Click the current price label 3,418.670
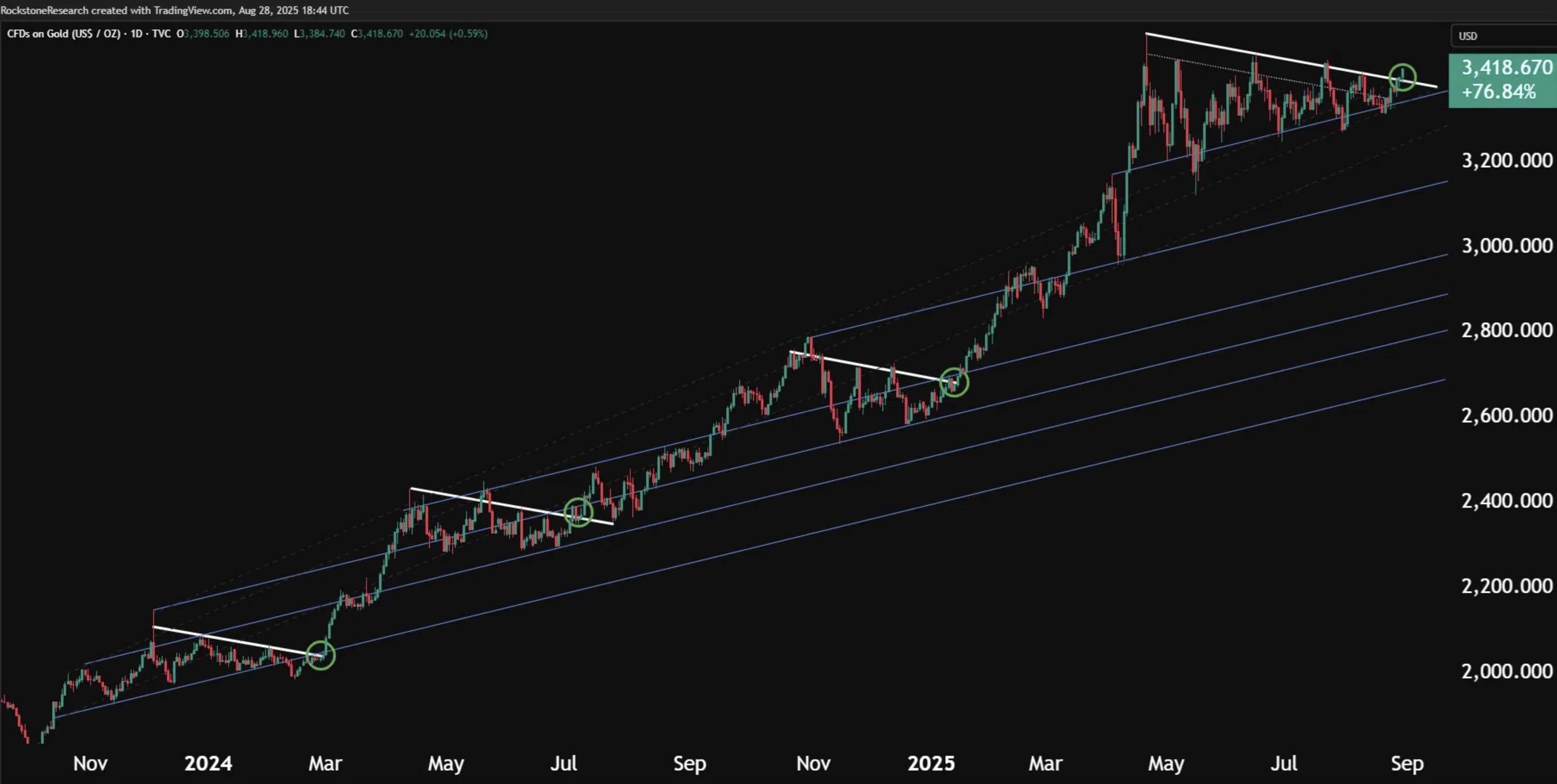This screenshot has width=1557, height=784. click(x=1506, y=67)
